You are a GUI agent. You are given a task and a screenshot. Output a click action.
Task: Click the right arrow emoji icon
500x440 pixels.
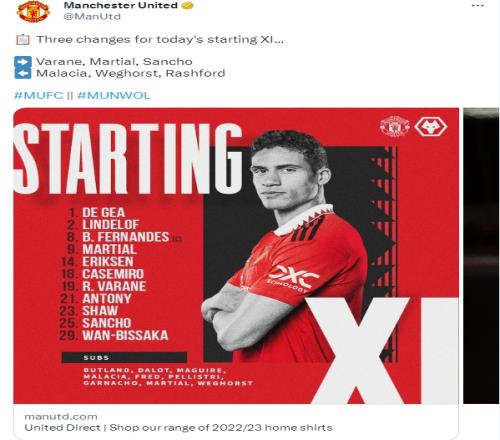pos(23,62)
